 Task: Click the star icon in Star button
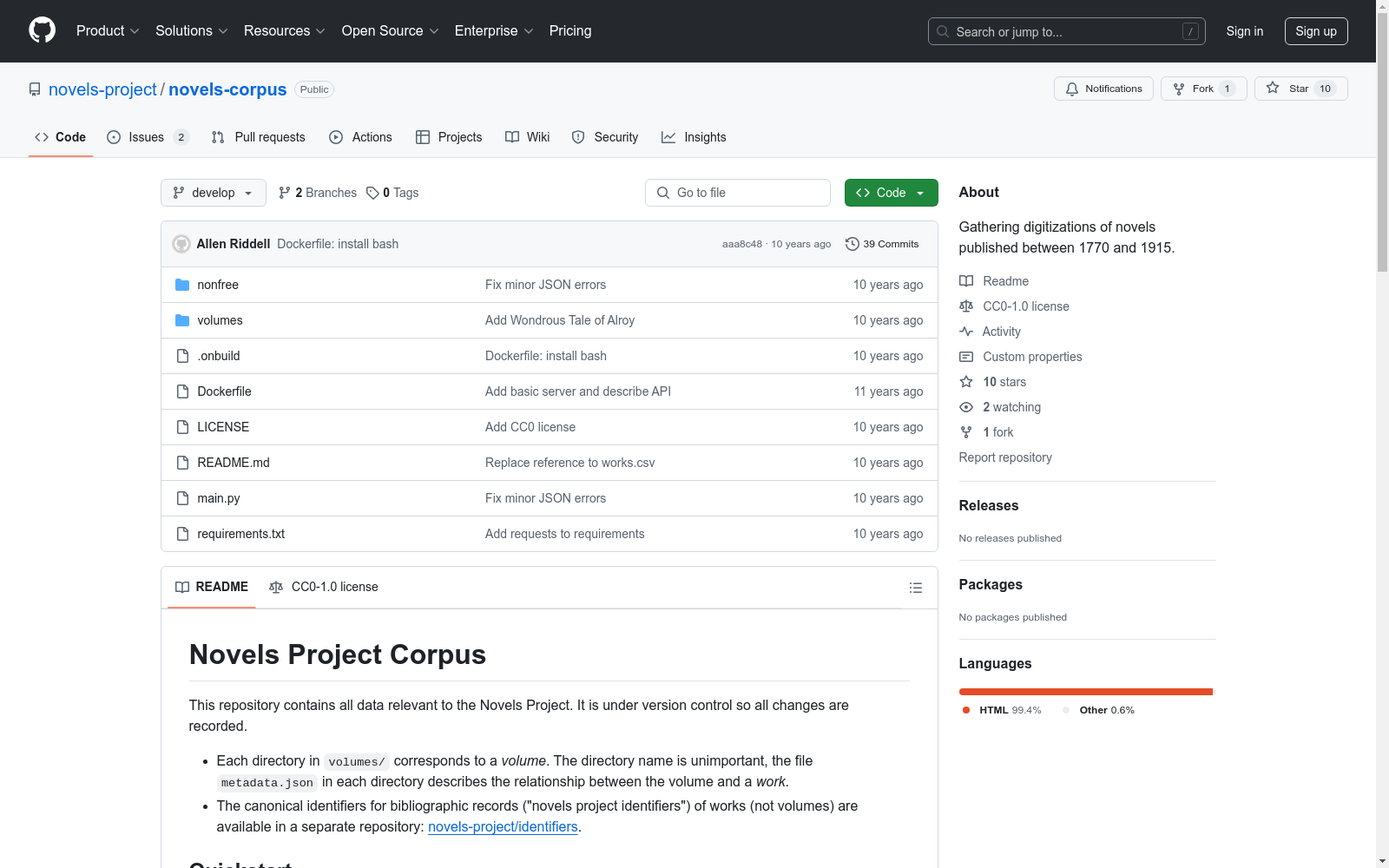(x=1273, y=88)
